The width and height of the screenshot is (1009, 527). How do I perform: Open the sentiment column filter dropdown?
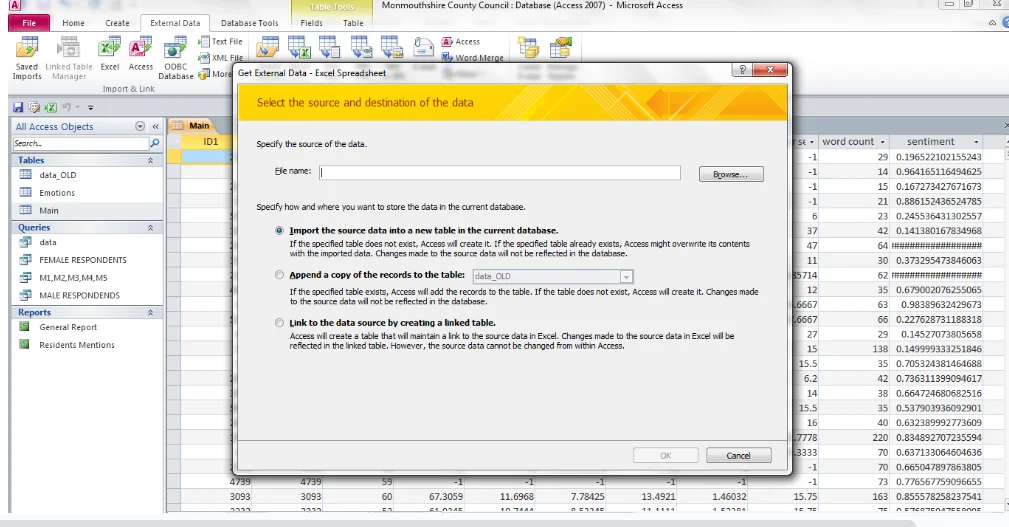tap(976, 142)
